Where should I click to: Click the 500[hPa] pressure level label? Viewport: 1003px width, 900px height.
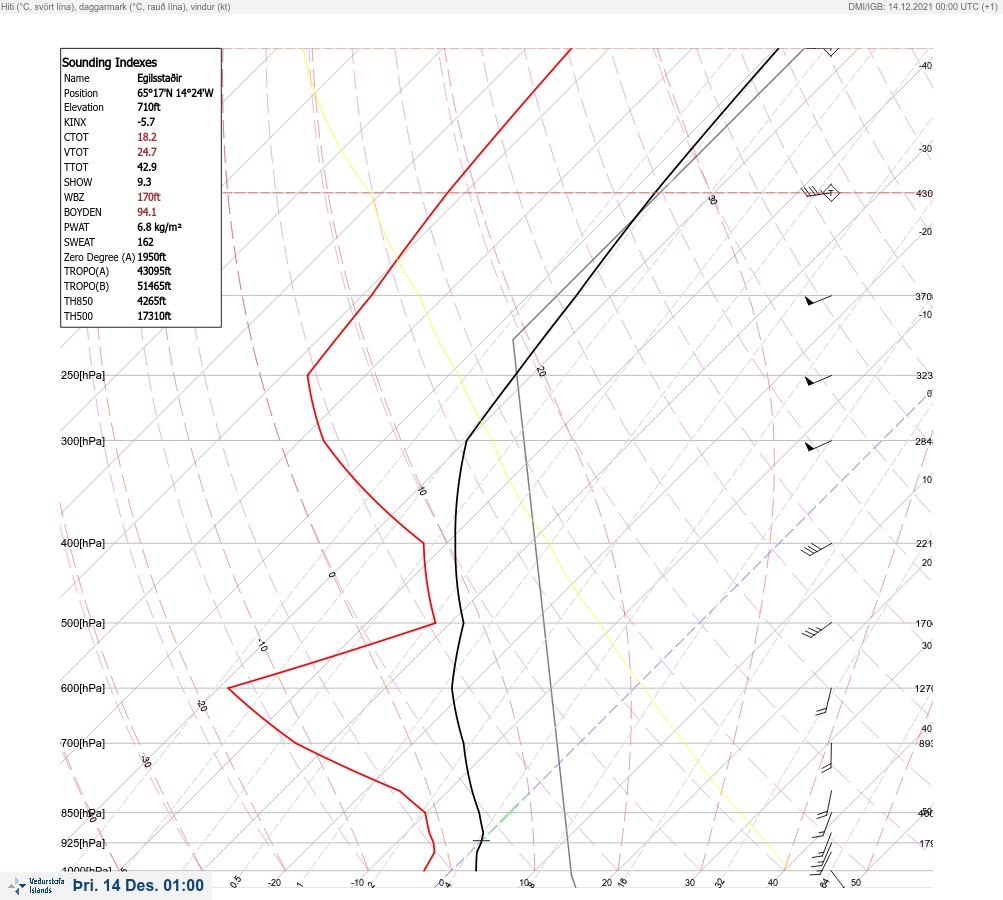(83, 623)
